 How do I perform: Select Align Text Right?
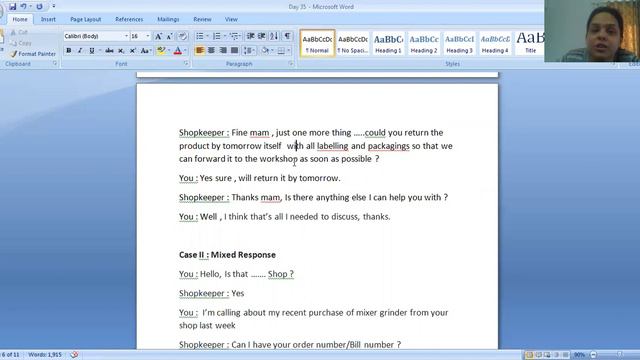(223, 51)
